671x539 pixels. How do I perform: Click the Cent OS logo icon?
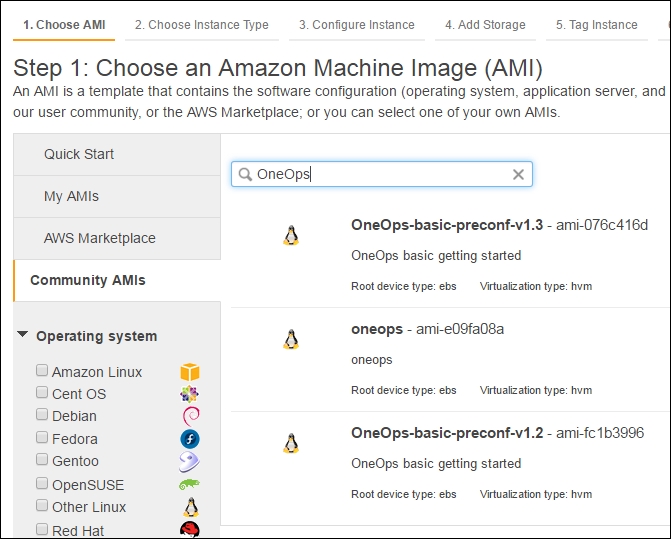pyautogui.click(x=190, y=394)
